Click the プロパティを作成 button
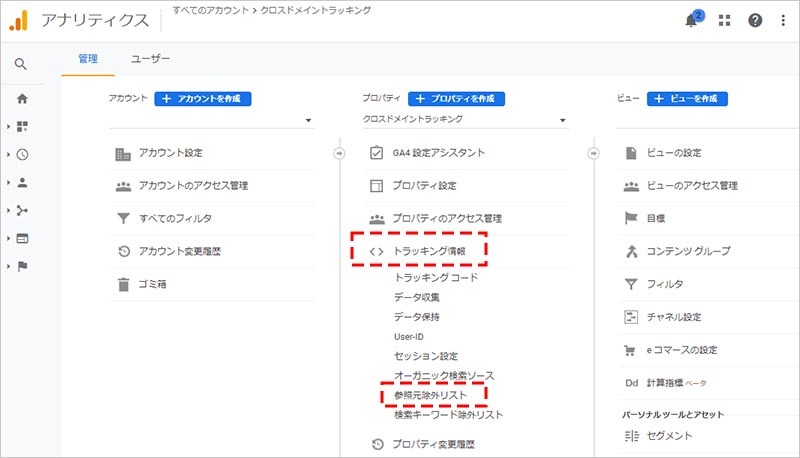Screen dimensions: 800x458 (456, 99)
